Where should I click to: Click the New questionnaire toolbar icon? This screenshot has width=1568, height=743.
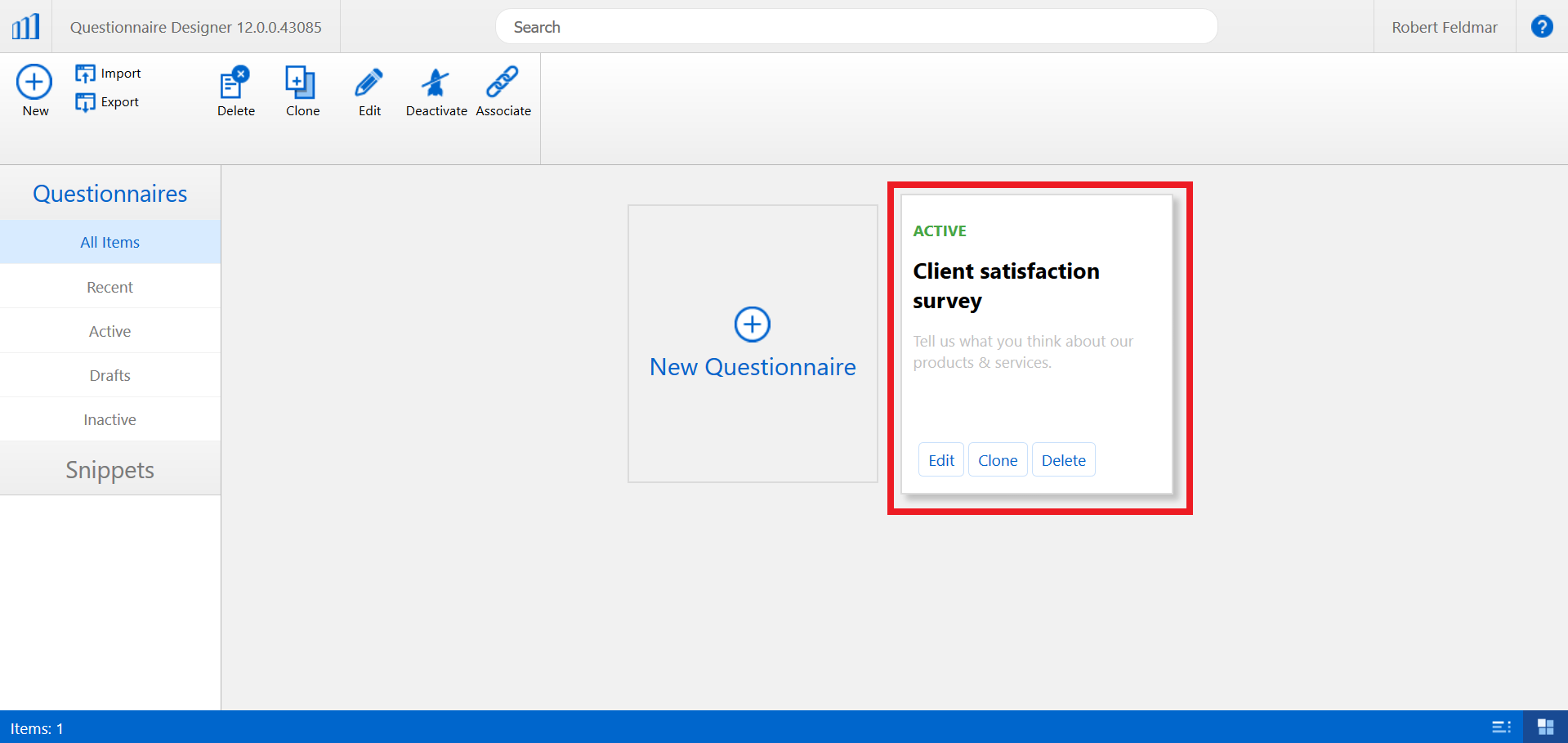click(34, 83)
